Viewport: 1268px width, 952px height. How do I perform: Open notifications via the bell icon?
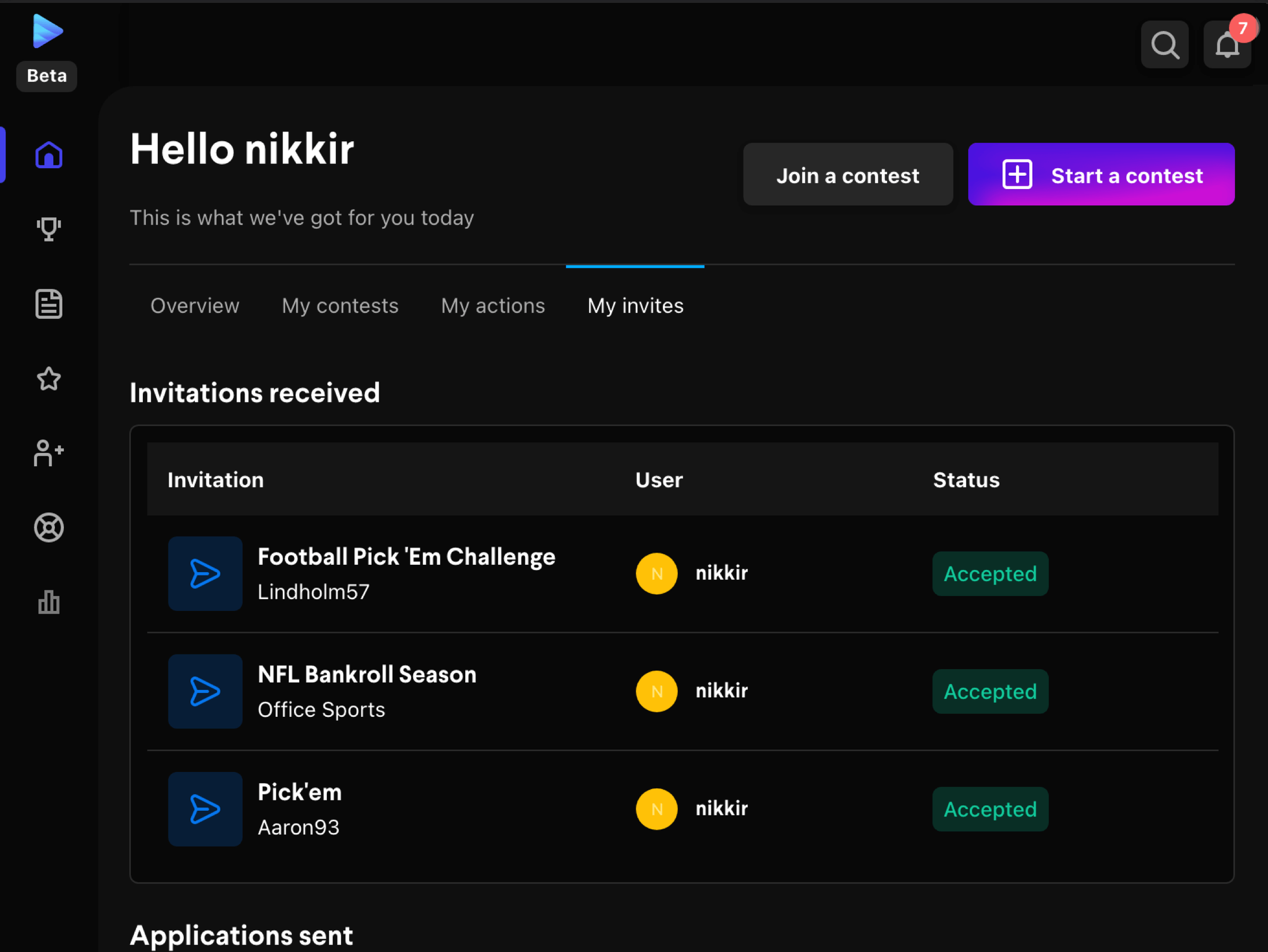(1227, 44)
